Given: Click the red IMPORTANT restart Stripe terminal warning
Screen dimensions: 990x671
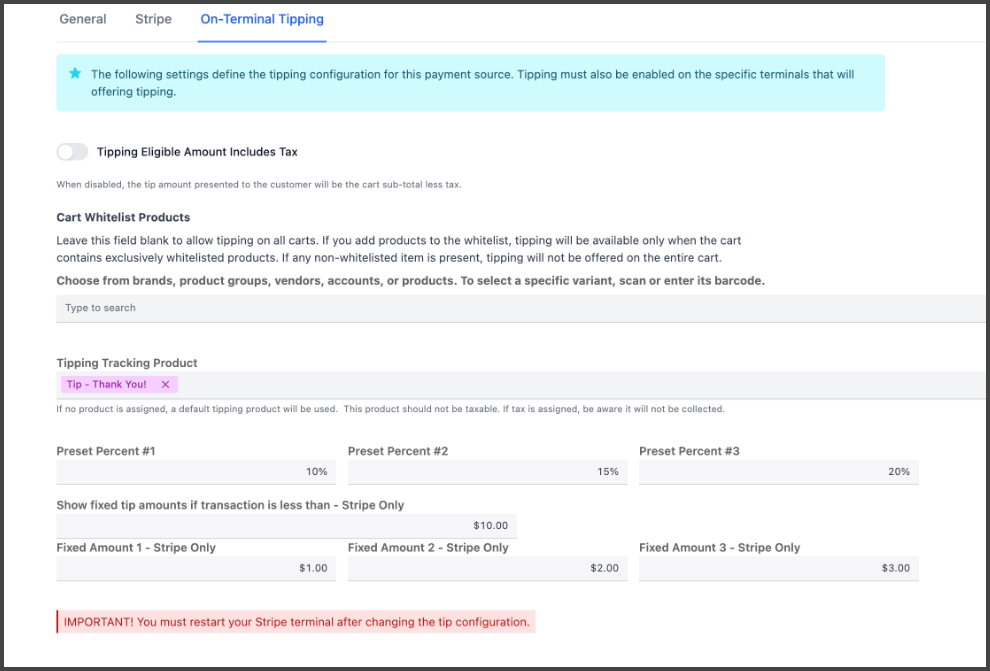Looking at the screenshot, I should click(x=296, y=622).
